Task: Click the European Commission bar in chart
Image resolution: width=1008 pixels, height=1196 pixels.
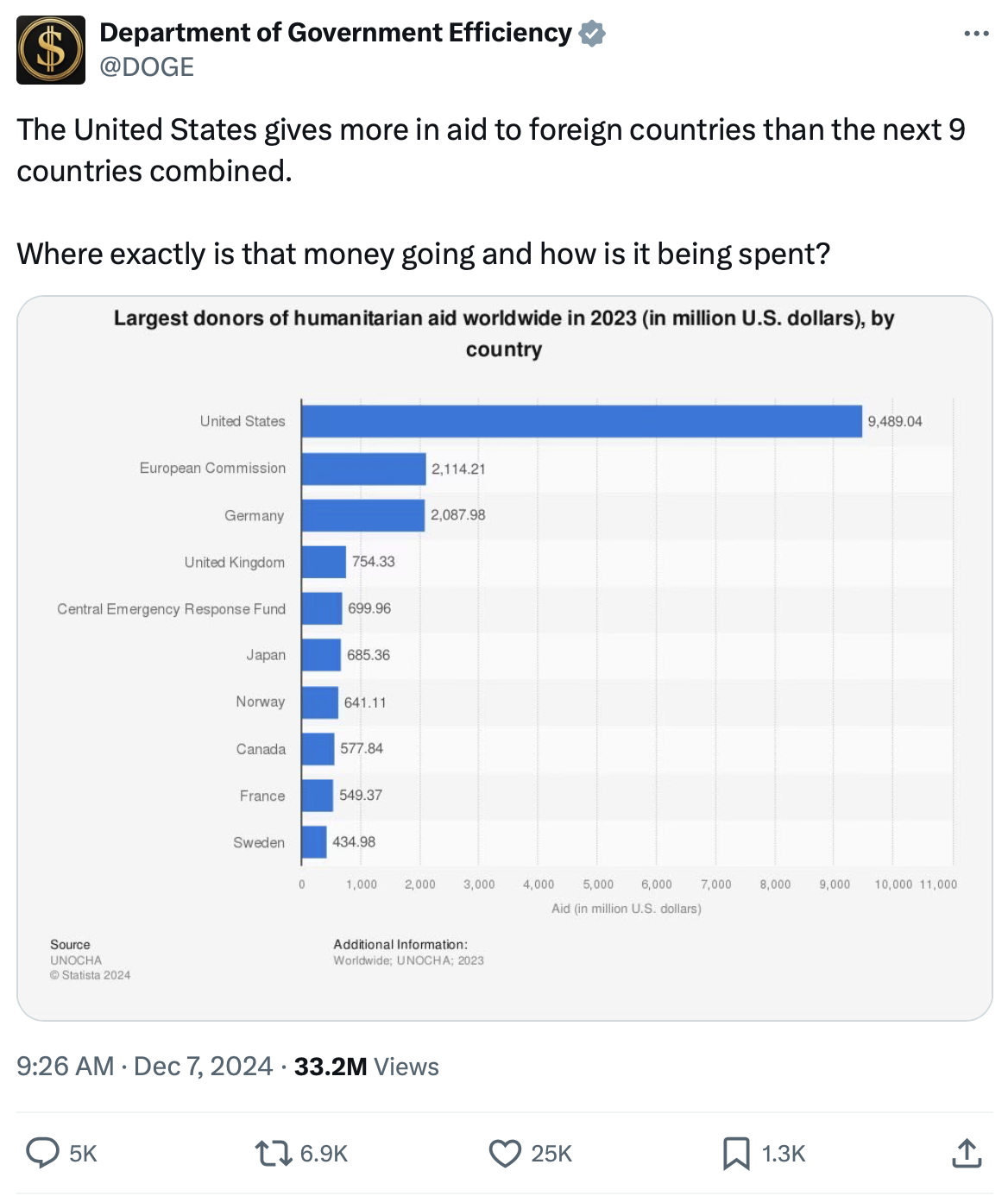Action: click(x=363, y=469)
